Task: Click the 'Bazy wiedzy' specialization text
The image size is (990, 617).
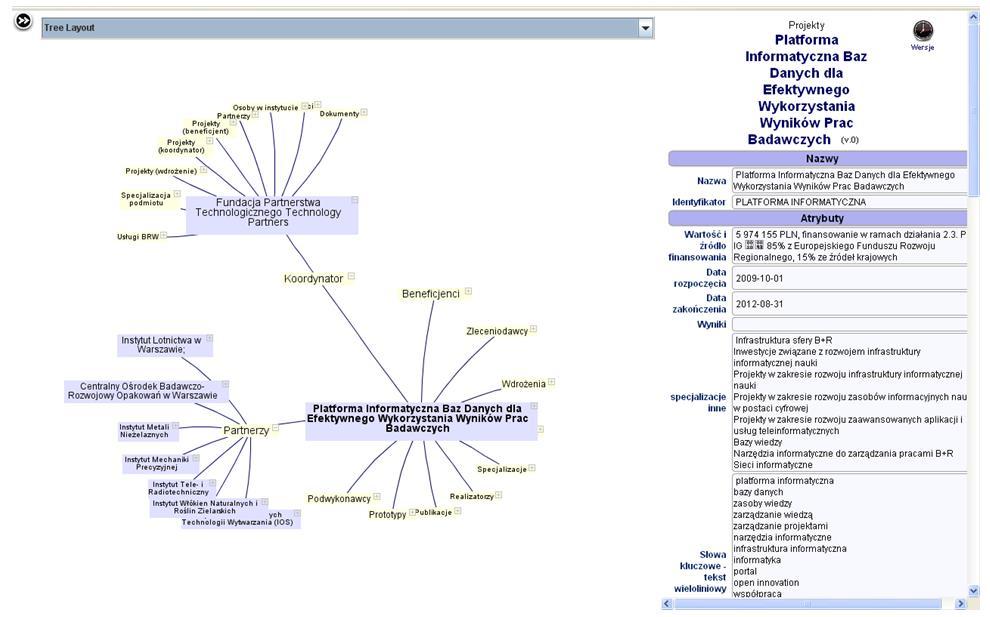Action: click(x=758, y=442)
